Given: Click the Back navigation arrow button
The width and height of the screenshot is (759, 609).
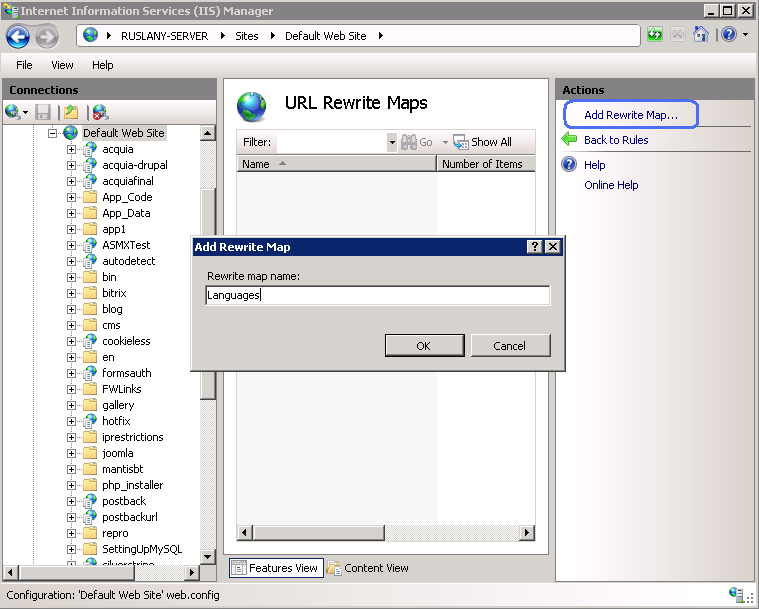Looking at the screenshot, I should (x=18, y=37).
